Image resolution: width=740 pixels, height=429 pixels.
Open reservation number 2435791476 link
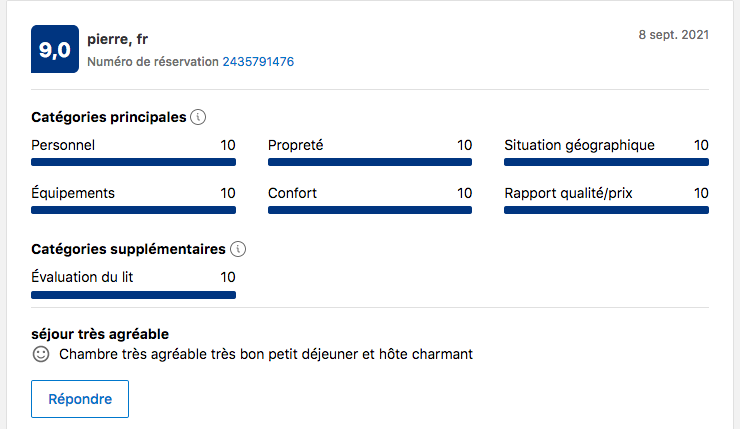click(258, 62)
